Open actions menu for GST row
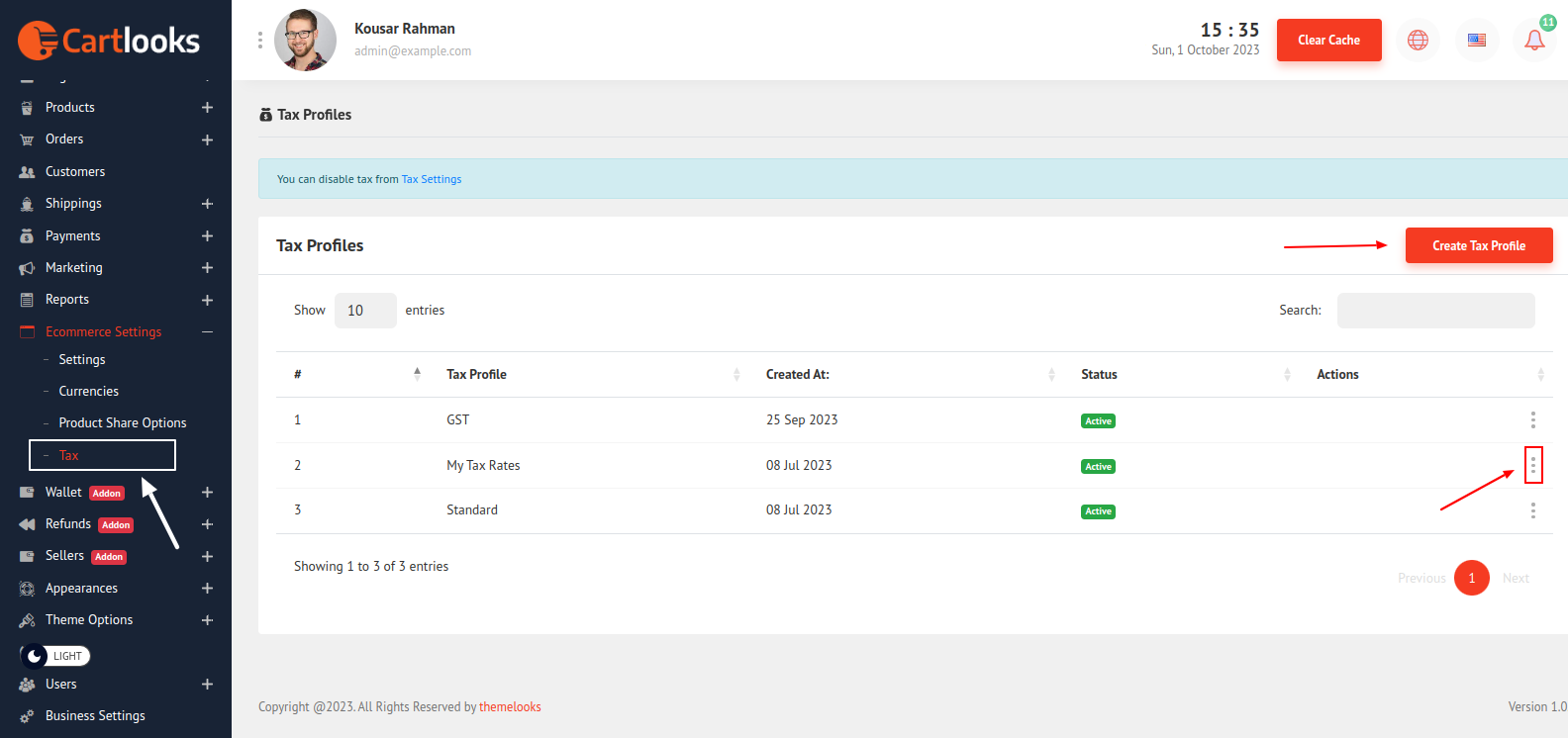This screenshot has height=738, width=1568. click(x=1532, y=420)
